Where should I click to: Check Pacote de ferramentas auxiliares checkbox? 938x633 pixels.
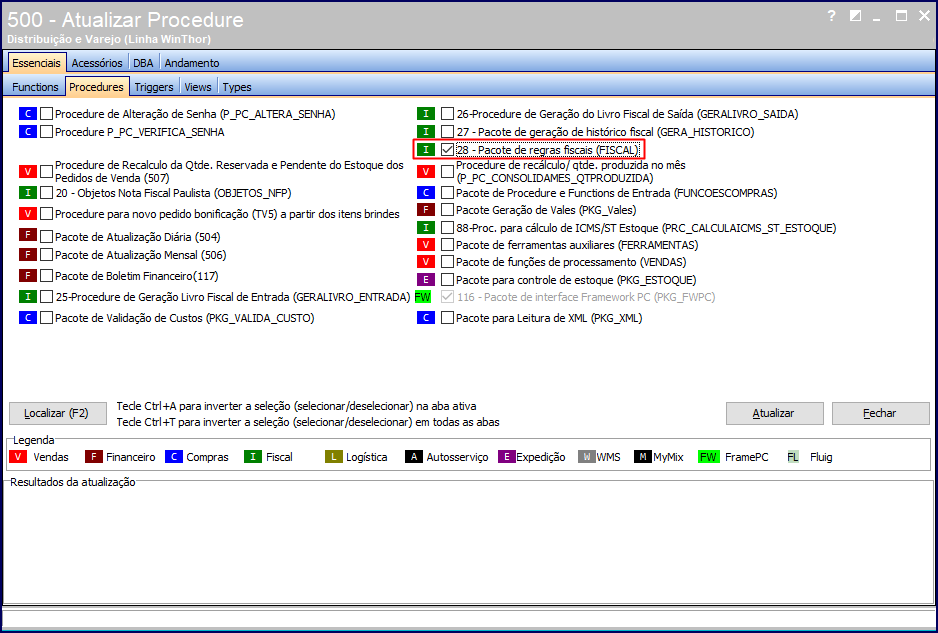(x=447, y=245)
